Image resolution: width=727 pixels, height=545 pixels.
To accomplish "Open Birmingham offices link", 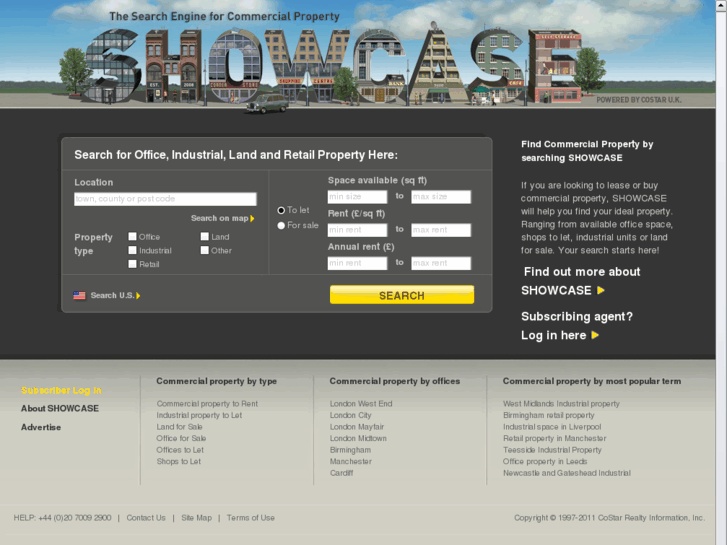I will [350, 450].
